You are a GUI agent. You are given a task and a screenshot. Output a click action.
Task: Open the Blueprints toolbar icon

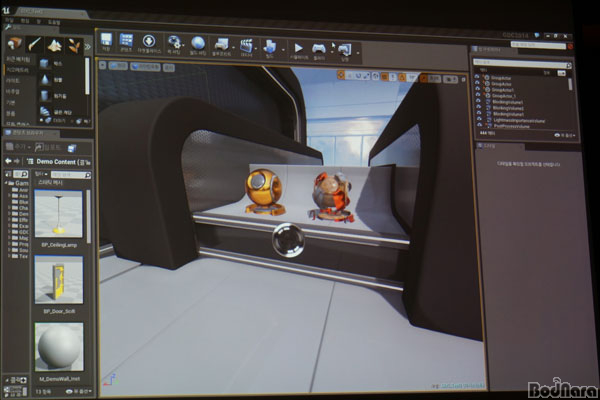tap(222, 46)
